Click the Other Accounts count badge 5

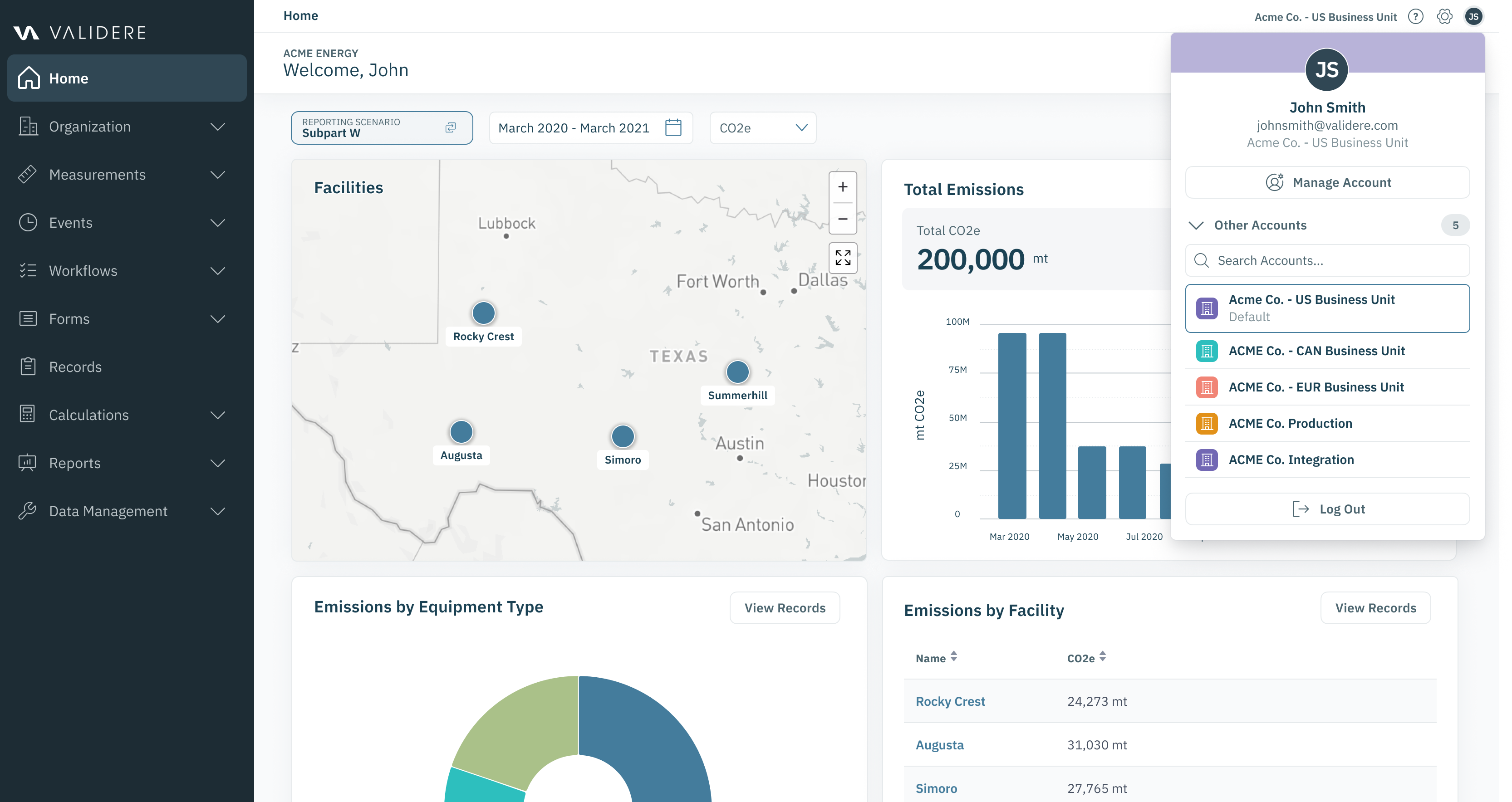tap(1455, 225)
